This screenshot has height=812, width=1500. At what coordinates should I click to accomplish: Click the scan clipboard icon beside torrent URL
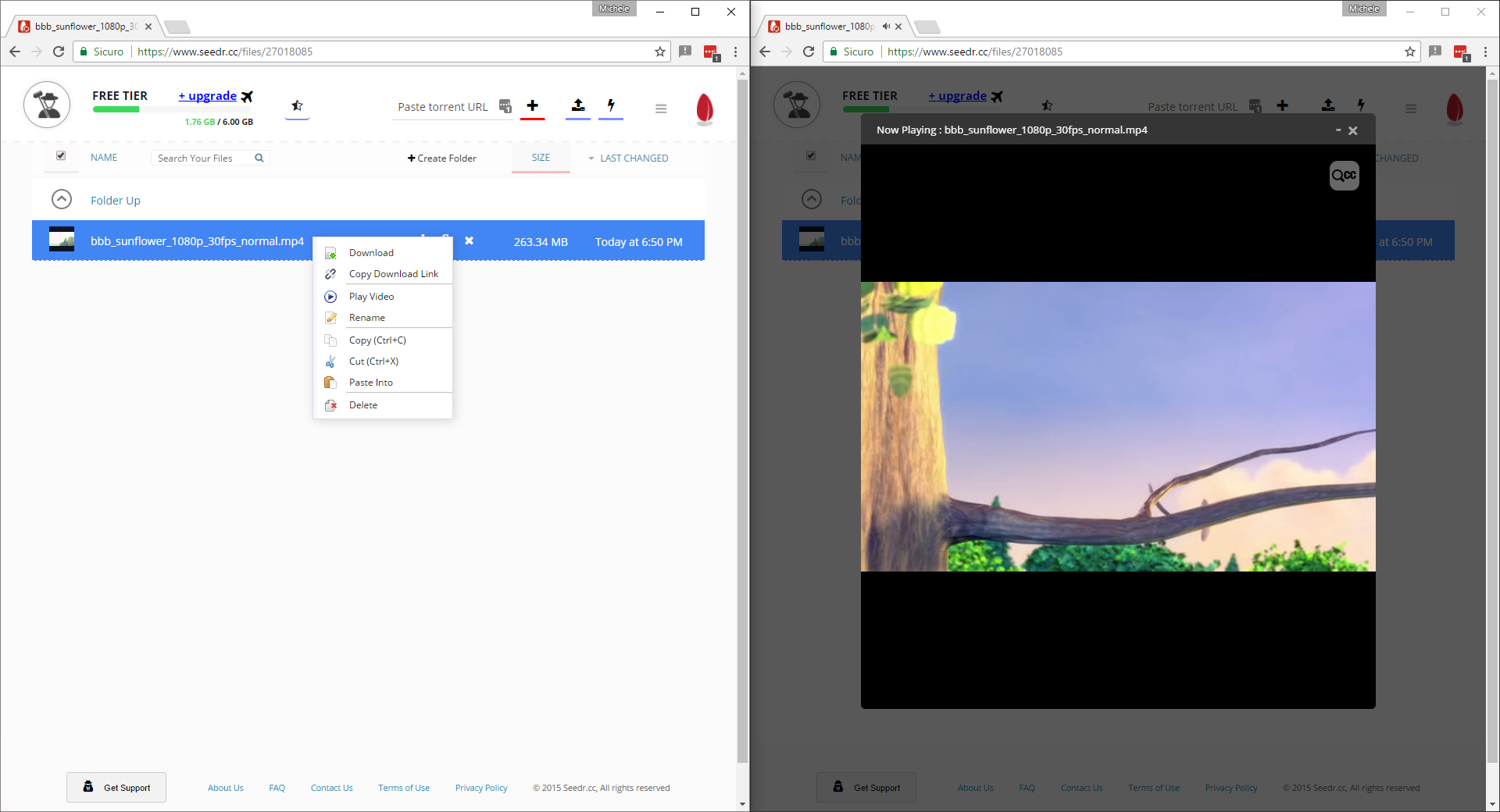pos(505,106)
